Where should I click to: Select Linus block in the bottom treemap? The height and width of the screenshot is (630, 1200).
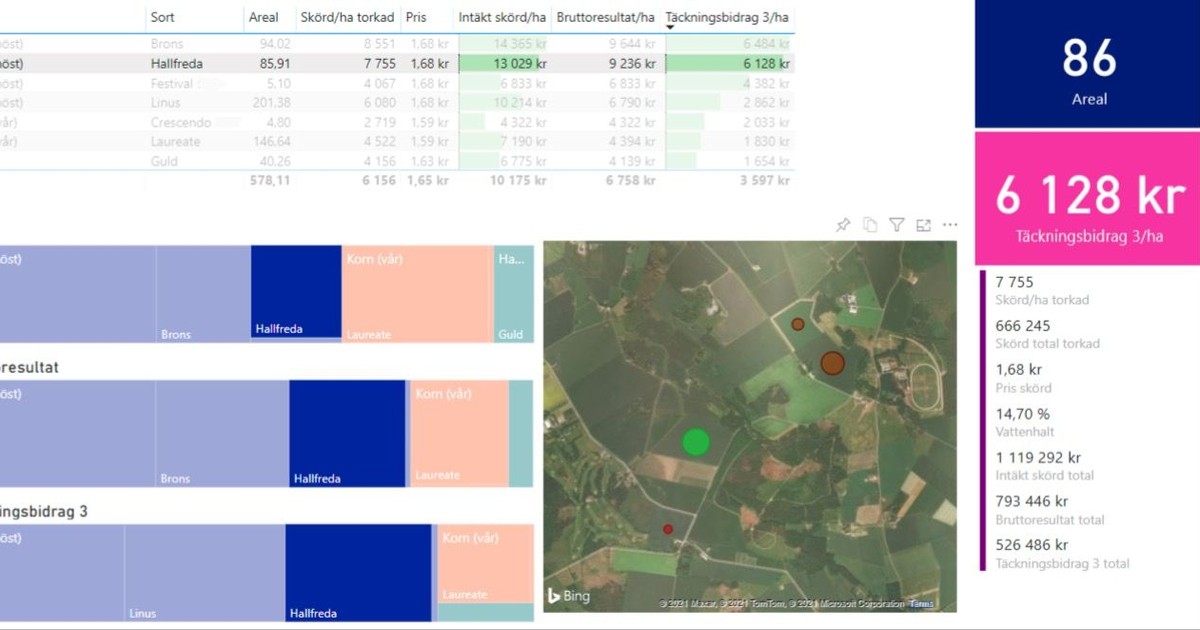204,572
